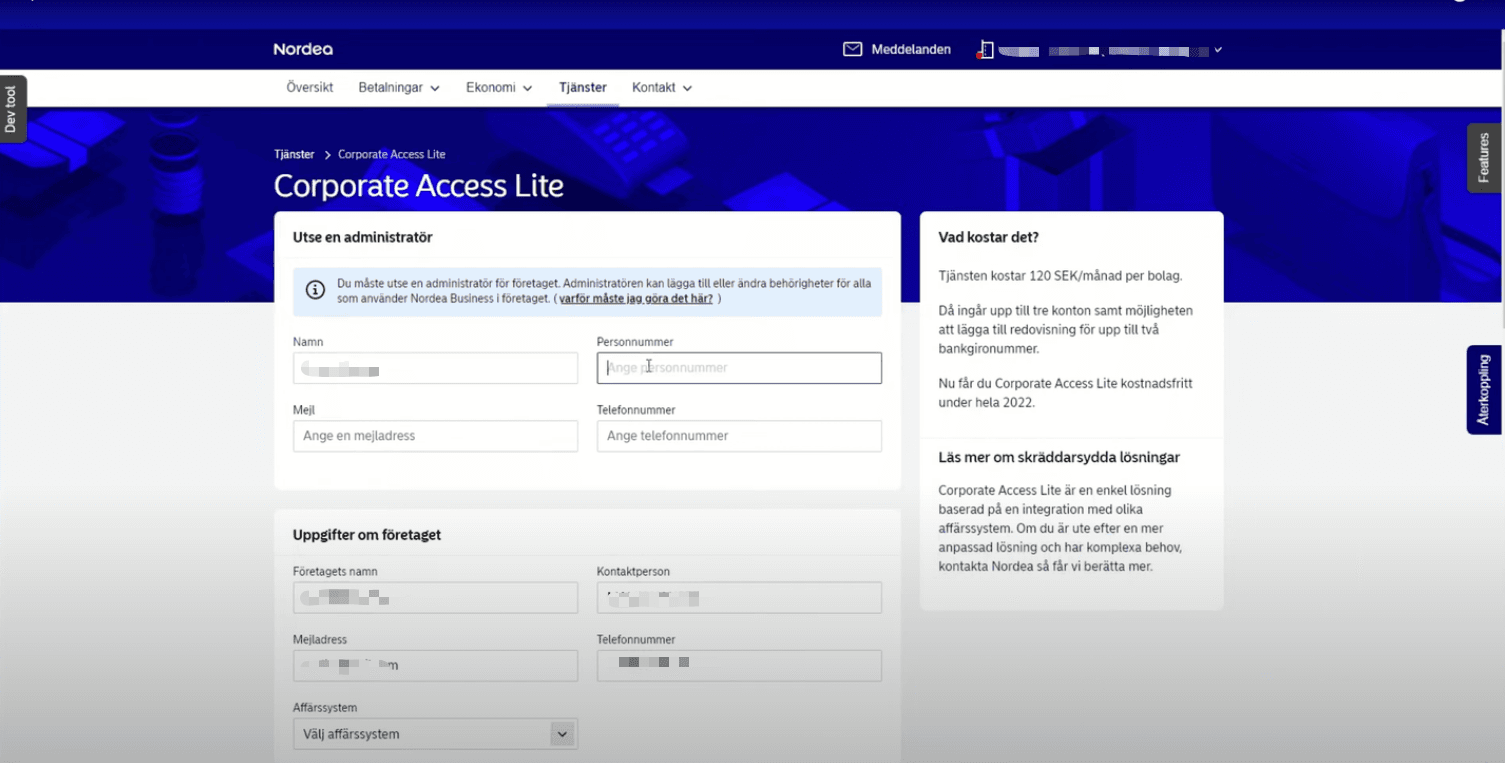Click the company Mejladress field
The height and width of the screenshot is (763, 1505).
[435, 666]
